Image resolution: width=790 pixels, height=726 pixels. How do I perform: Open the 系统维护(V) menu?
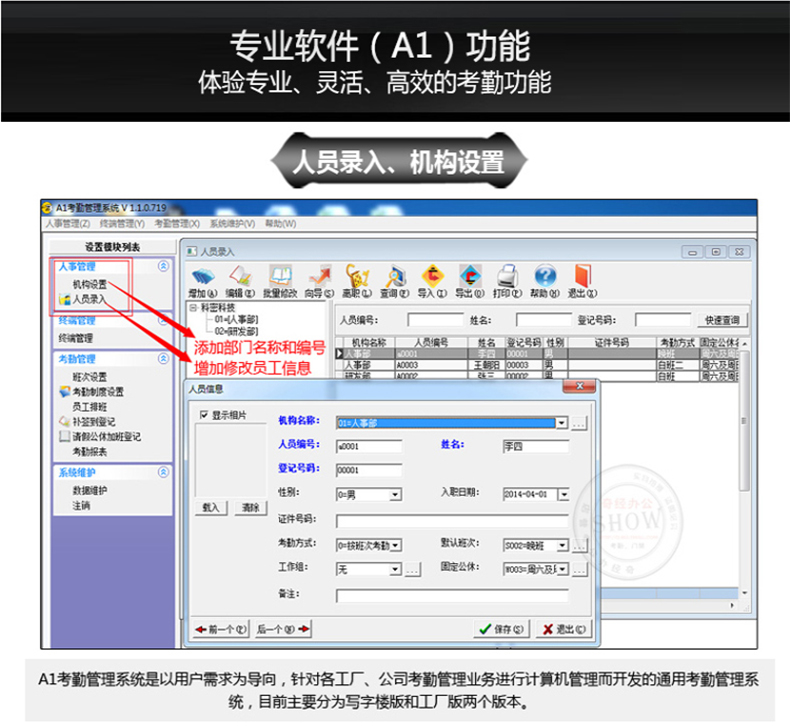[232, 224]
